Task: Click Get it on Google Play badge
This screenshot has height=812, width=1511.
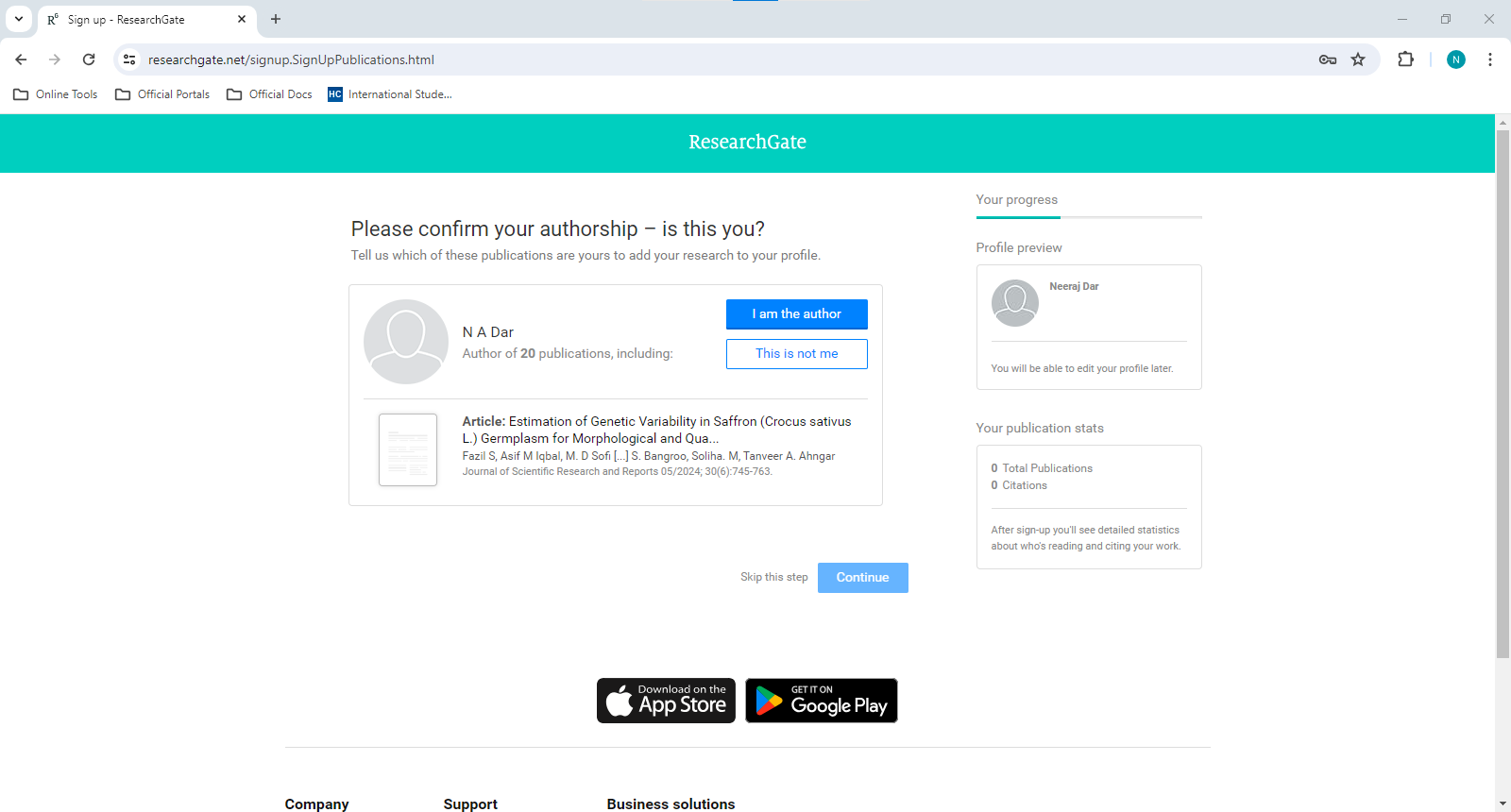Action: click(x=822, y=701)
